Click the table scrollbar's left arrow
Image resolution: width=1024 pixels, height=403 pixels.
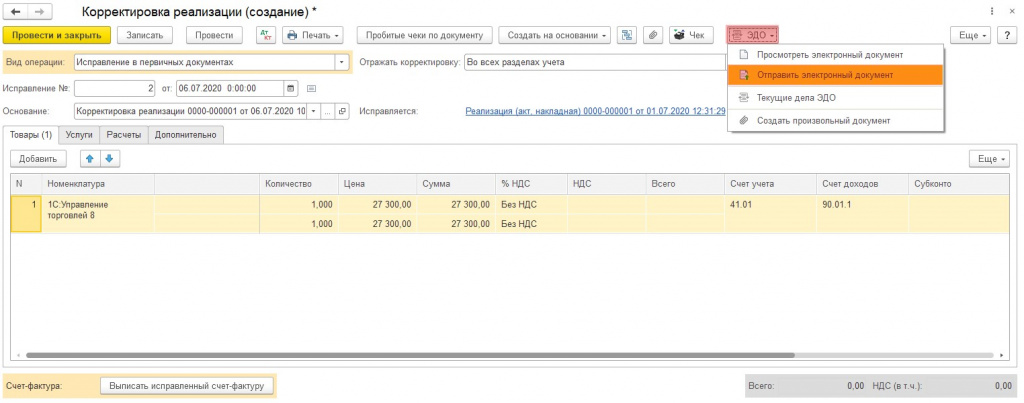(x=18, y=355)
